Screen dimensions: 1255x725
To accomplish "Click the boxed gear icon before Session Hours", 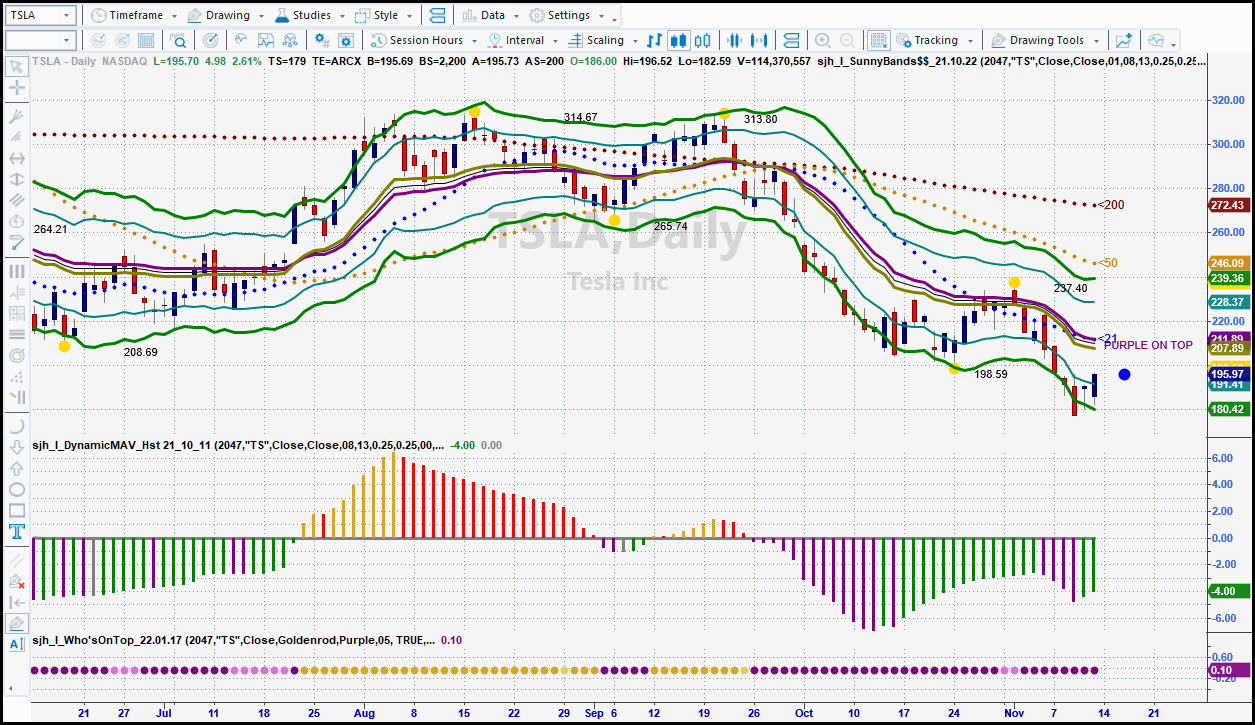I will pyautogui.click(x=345, y=41).
